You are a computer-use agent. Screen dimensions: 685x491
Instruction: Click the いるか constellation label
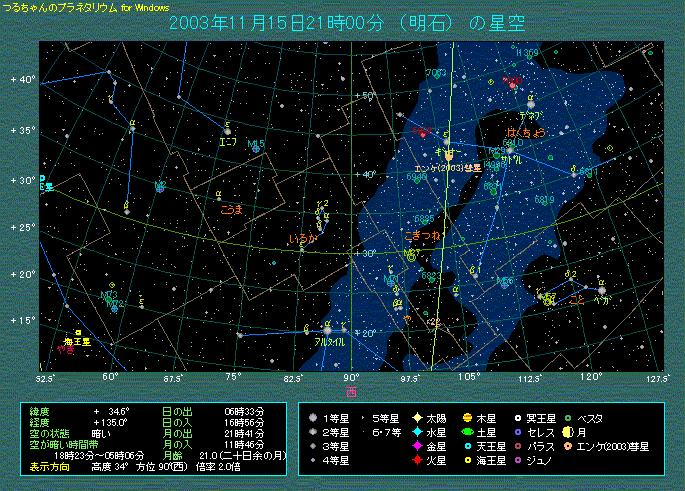pyautogui.click(x=302, y=238)
